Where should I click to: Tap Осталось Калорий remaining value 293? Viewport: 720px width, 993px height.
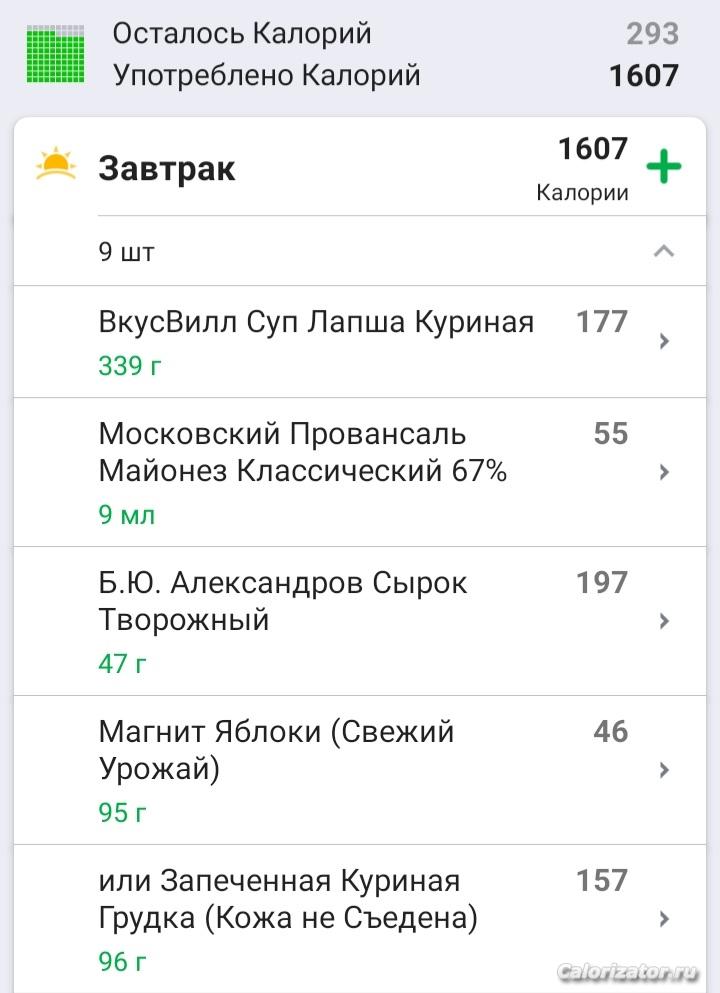652,34
